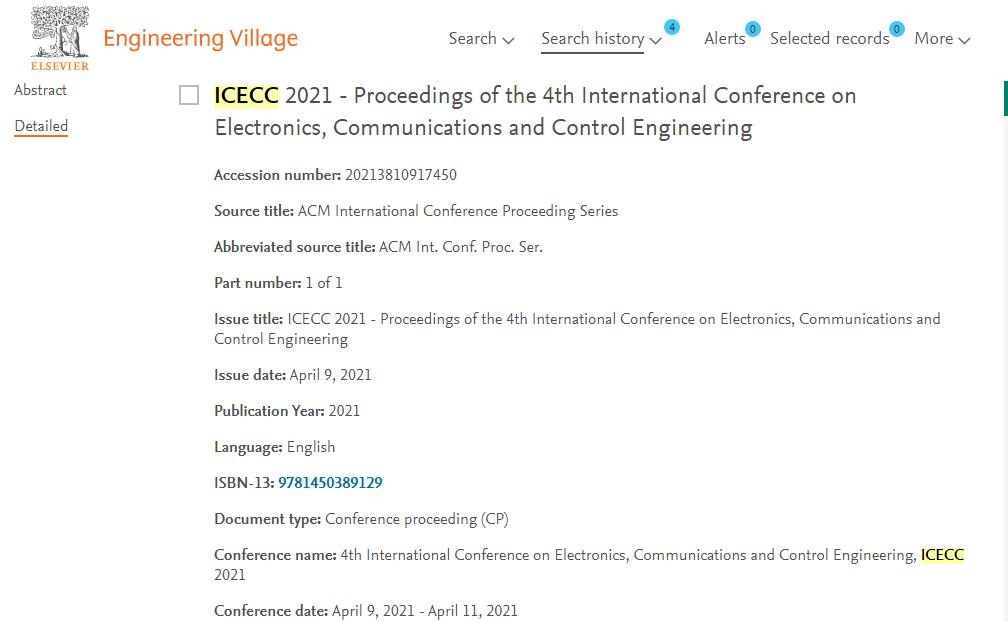Click the Search history count badge

pyautogui.click(x=672, y=27)
